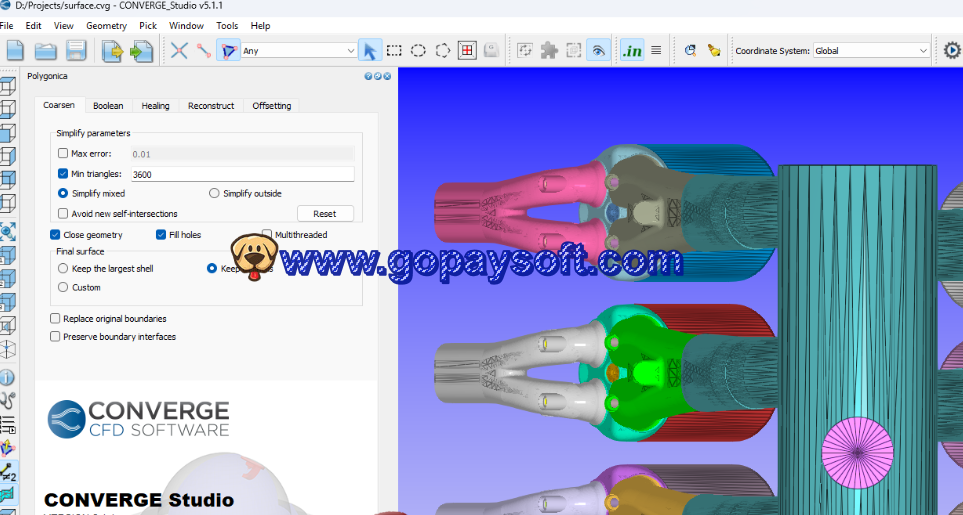Expand the Any pick filter dropdown

click(x=299, y=50)
